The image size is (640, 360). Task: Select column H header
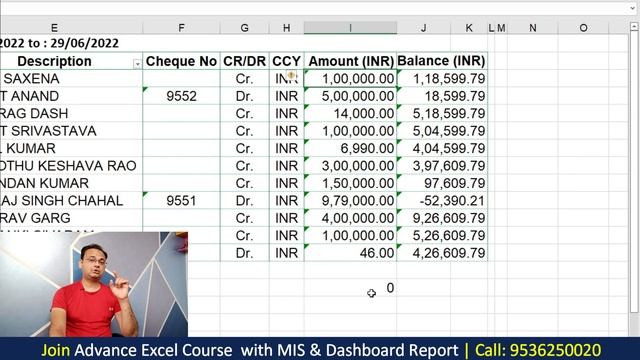[287, 28]
